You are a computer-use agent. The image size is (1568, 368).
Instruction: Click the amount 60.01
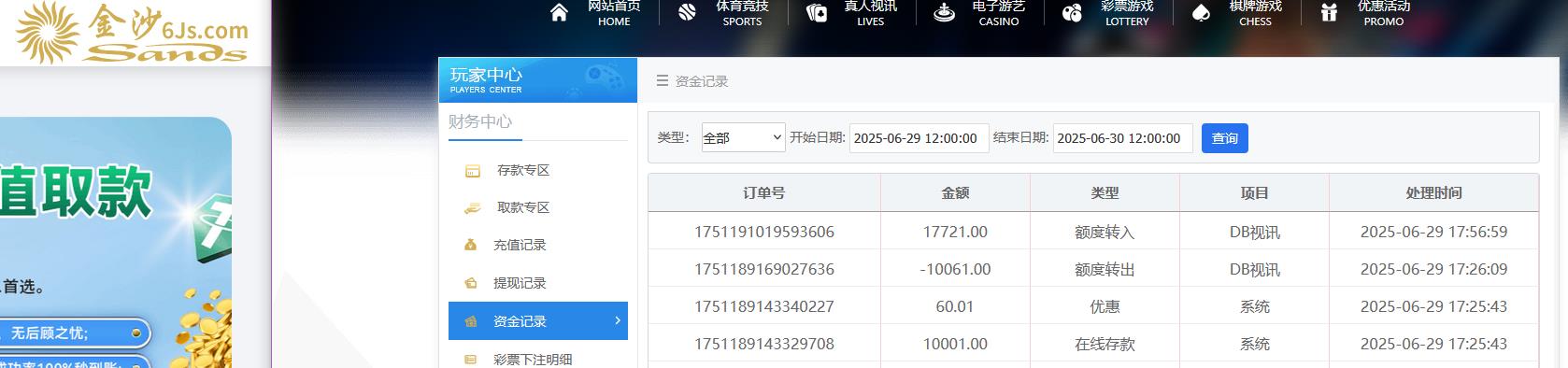point(955,306)
